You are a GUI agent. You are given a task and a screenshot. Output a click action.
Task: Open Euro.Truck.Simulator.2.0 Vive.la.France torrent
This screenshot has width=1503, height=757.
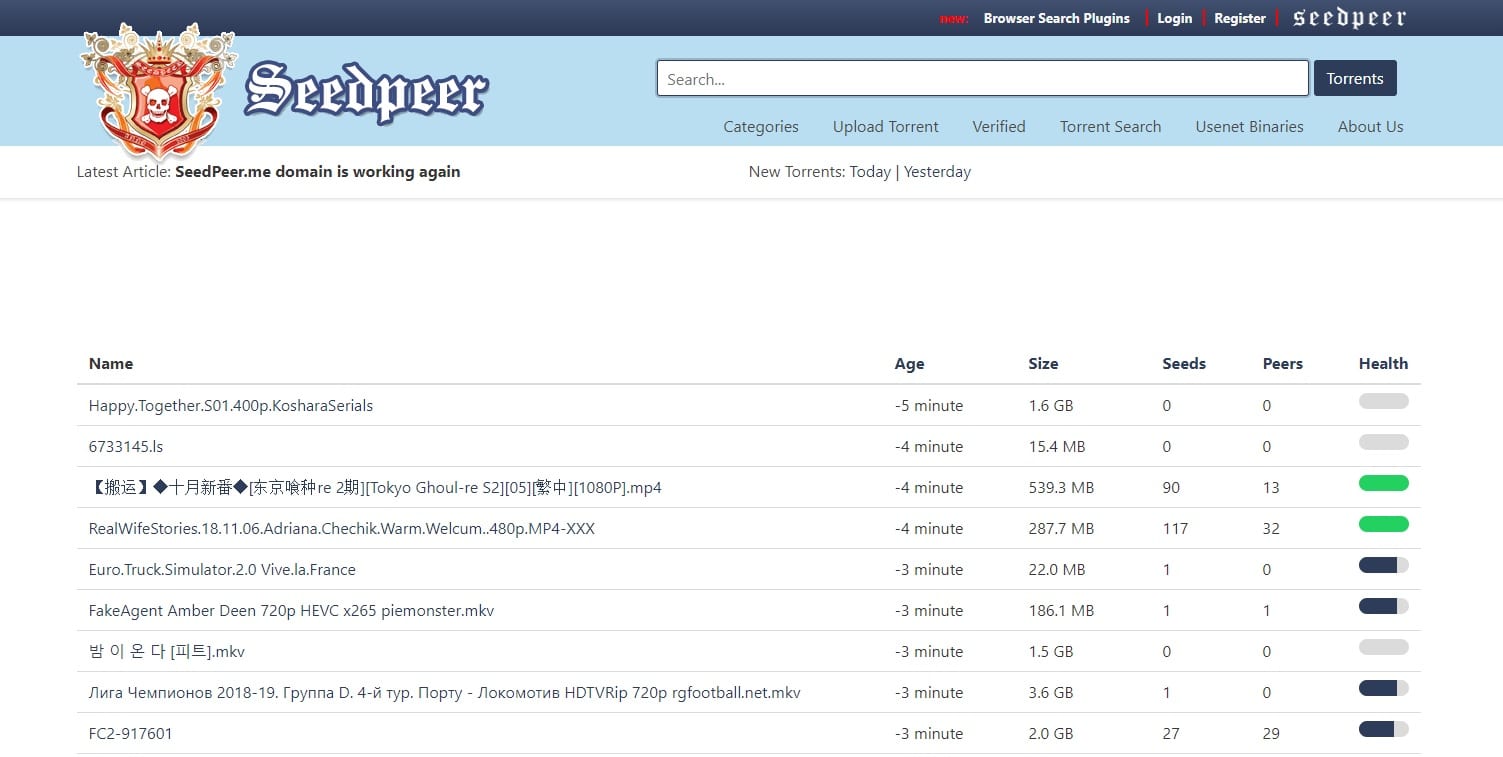tap(222, 570)
